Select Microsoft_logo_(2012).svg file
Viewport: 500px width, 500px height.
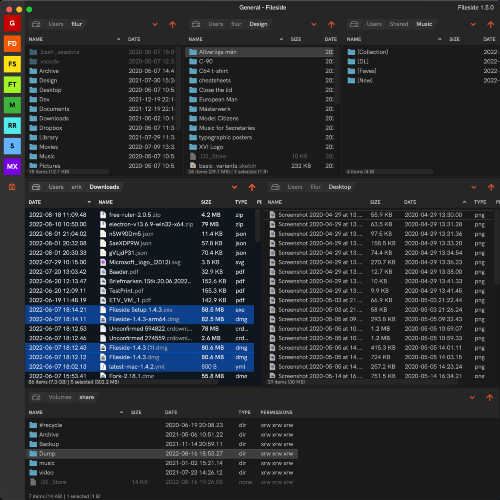(x=140, y=262)
